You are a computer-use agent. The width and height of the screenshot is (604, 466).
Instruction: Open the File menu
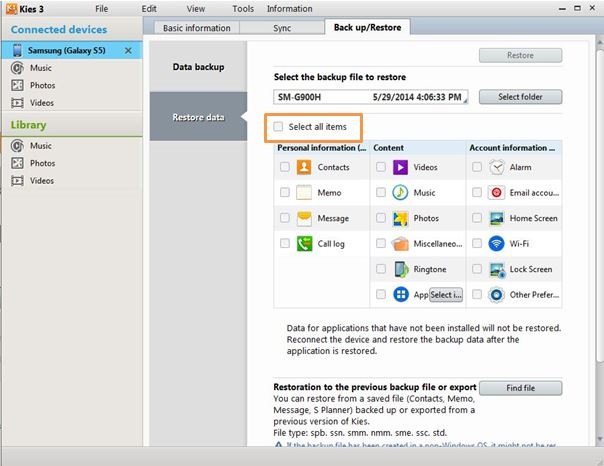(x=102, y=8)
